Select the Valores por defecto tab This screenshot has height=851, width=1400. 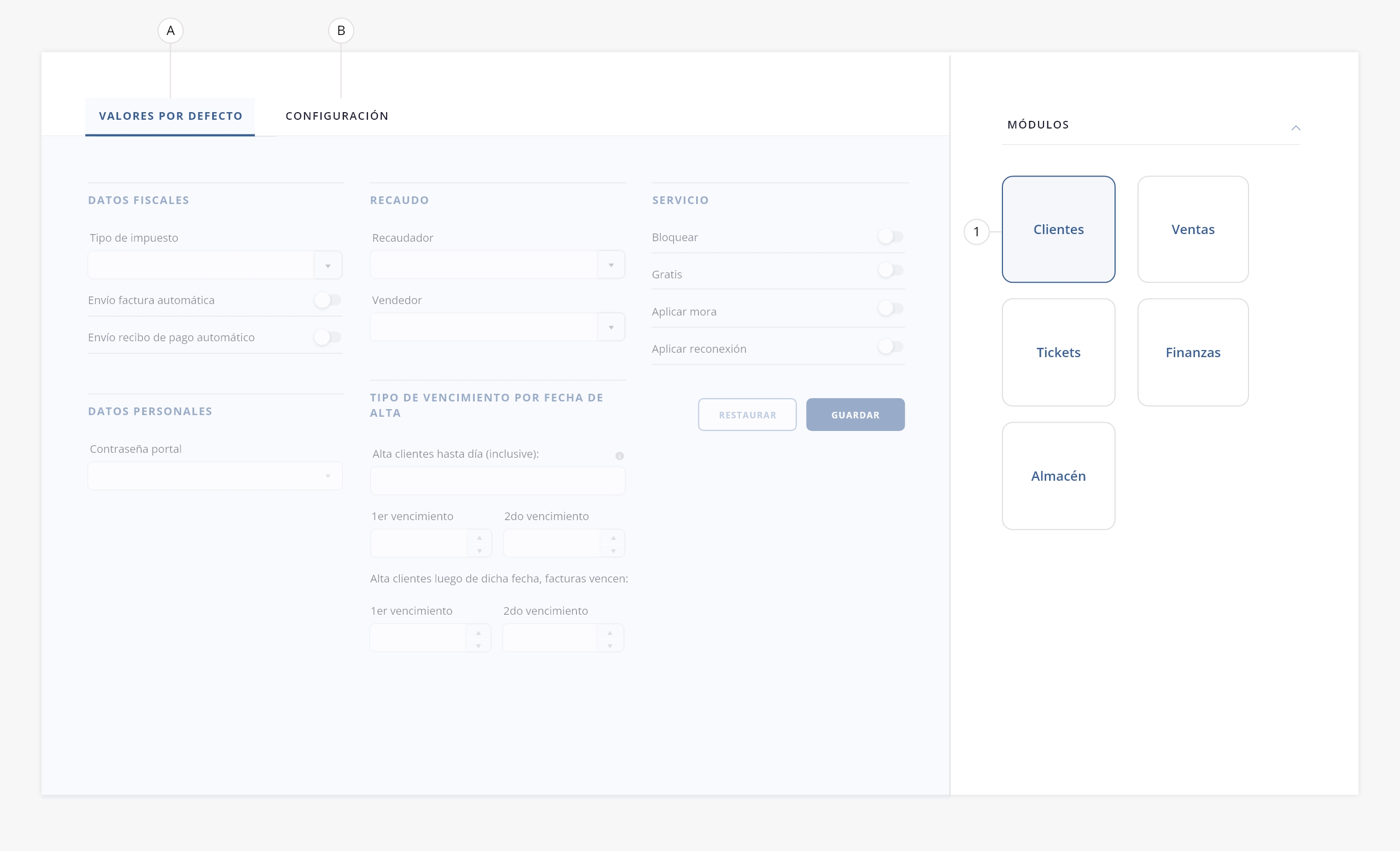pos(171,116)
